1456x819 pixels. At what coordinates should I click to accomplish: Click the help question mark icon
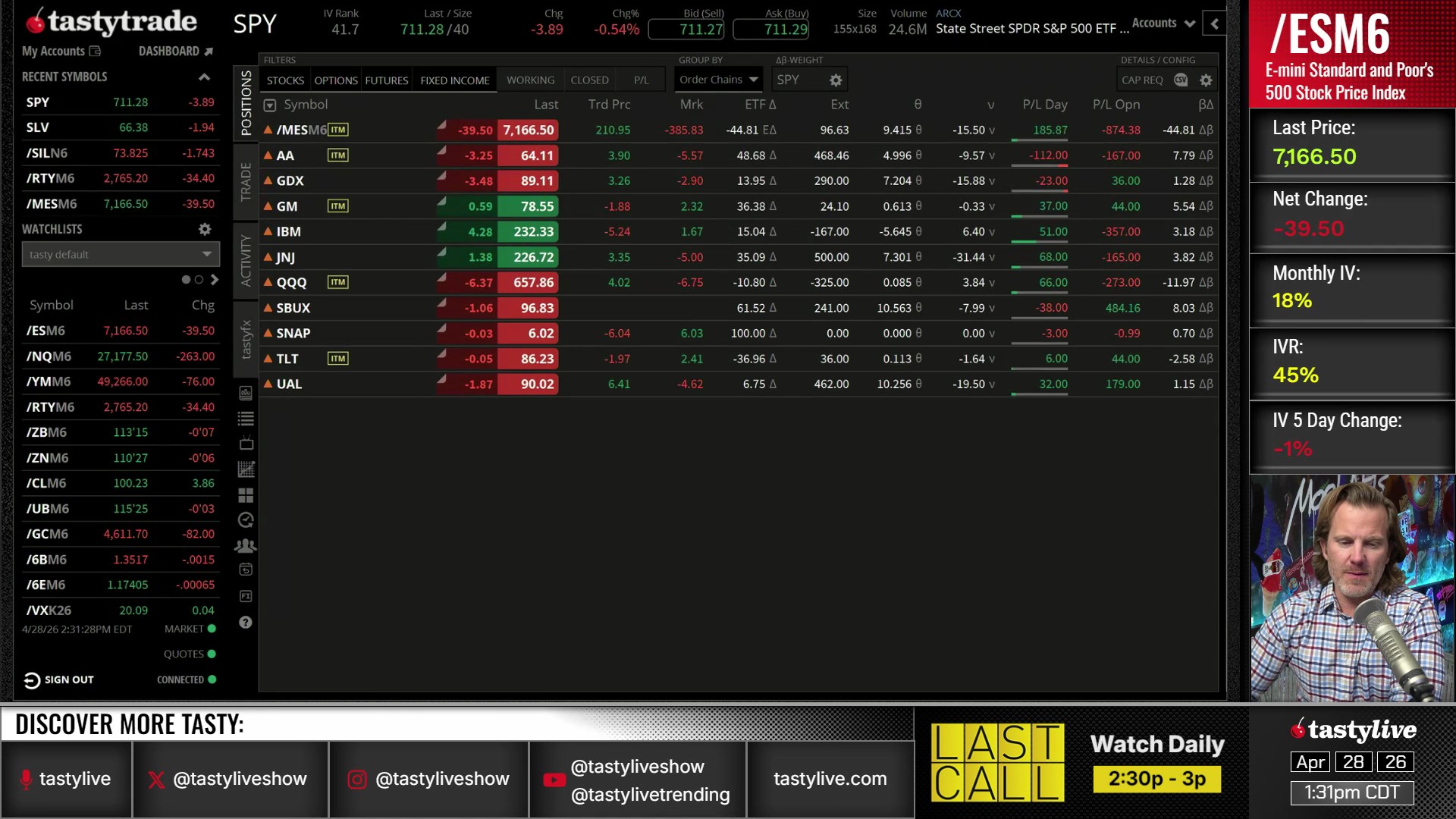(x=246, y=623)
